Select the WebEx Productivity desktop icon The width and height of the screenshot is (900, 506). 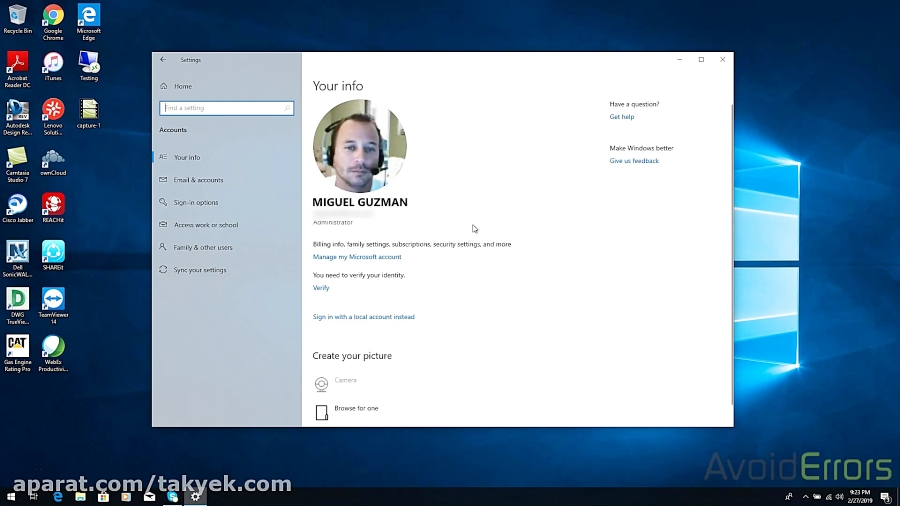pos(53,354)
